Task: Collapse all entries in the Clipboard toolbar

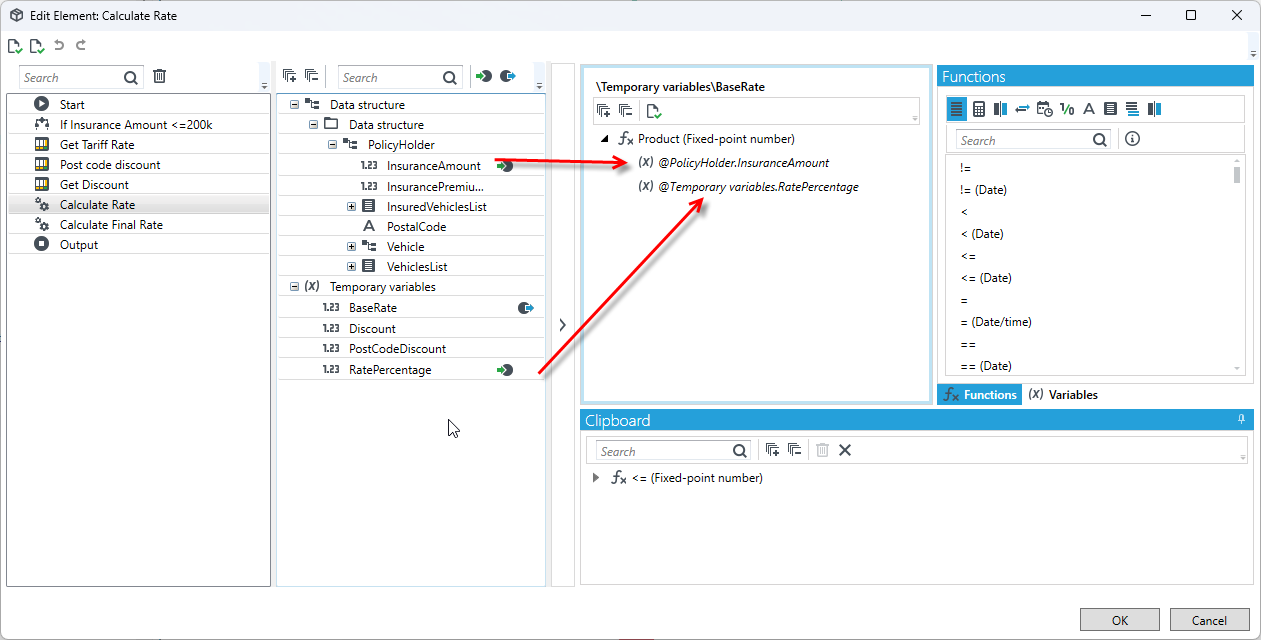Action: pyautogui.click(x=795, y=451)
